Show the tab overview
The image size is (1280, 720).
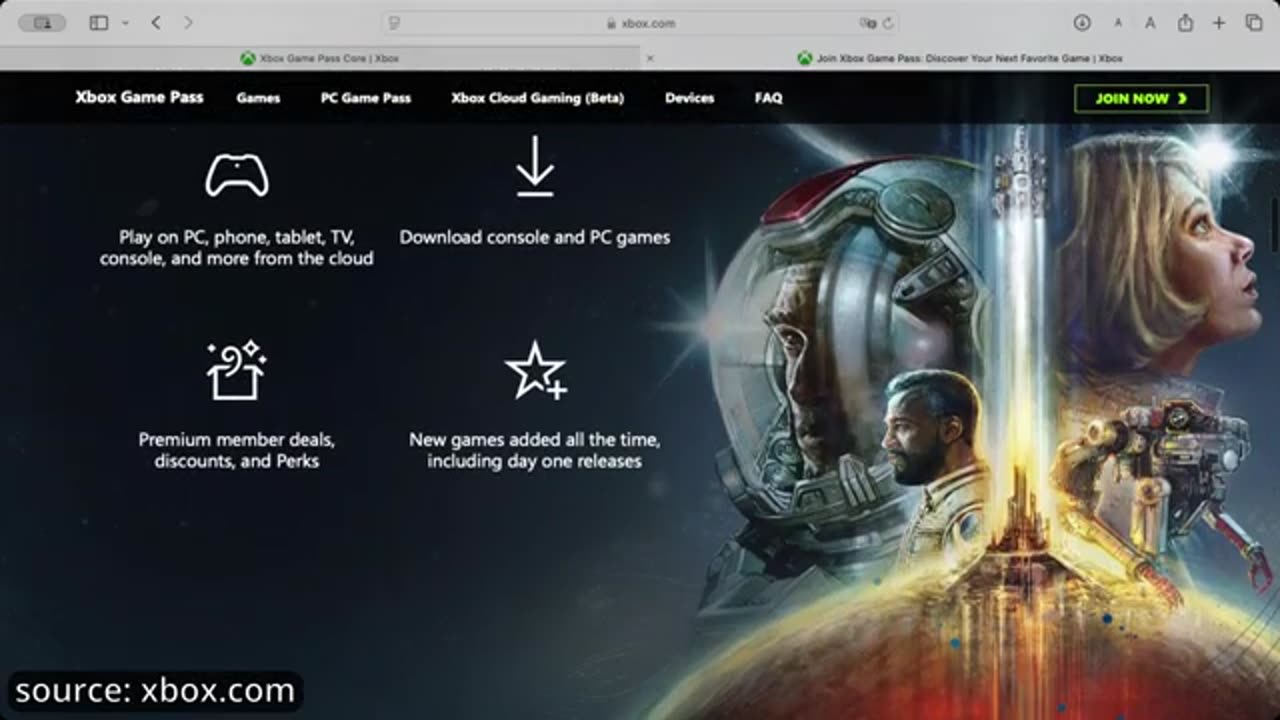click(x=1253, y=22)
